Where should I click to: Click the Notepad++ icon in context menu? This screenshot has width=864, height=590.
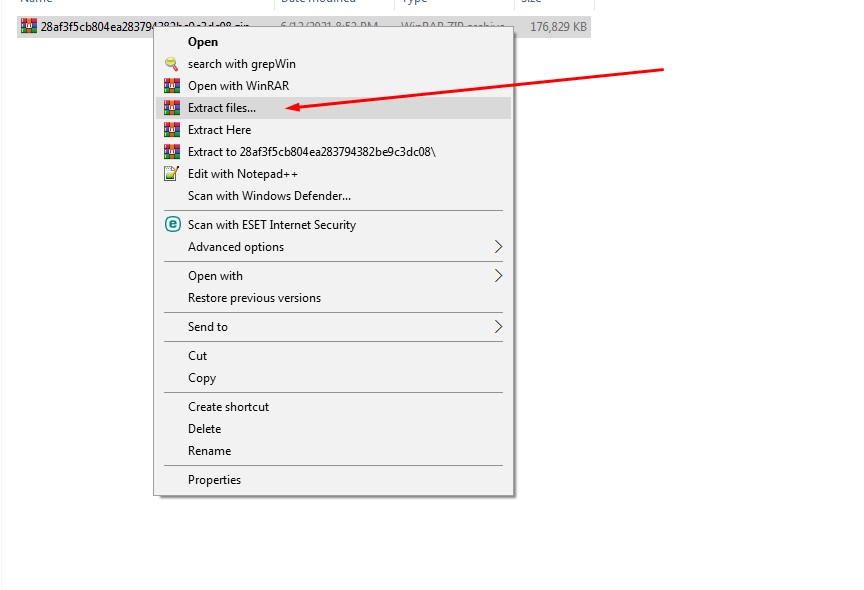pos(171,174)
